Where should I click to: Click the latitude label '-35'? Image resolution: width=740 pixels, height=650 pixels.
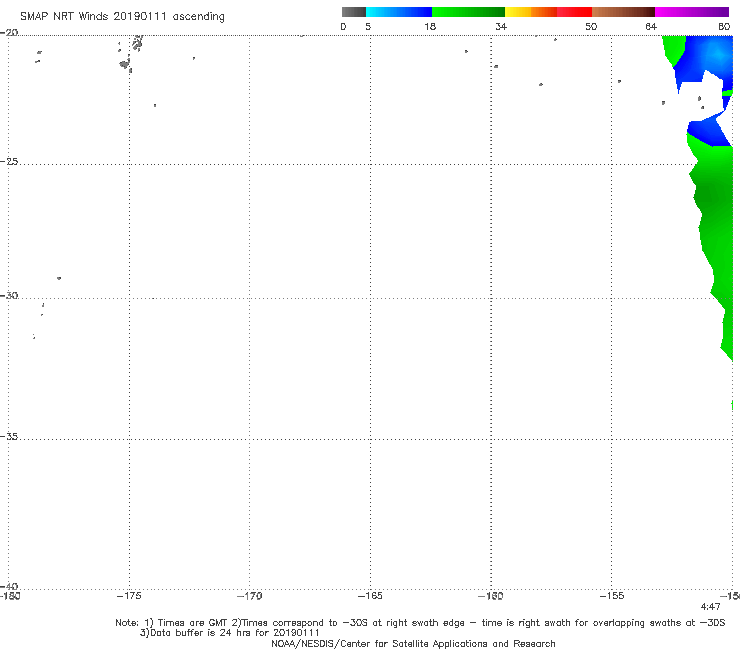(x=9, y=437)
